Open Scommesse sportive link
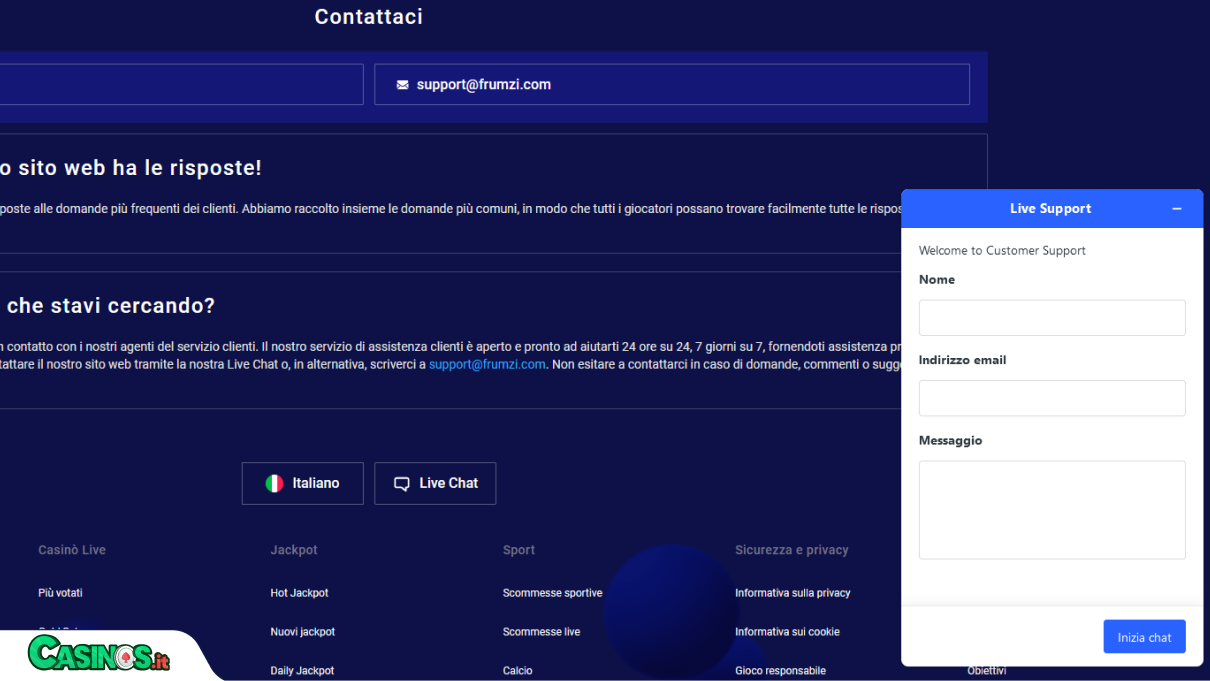 click(x=552, y=593)
